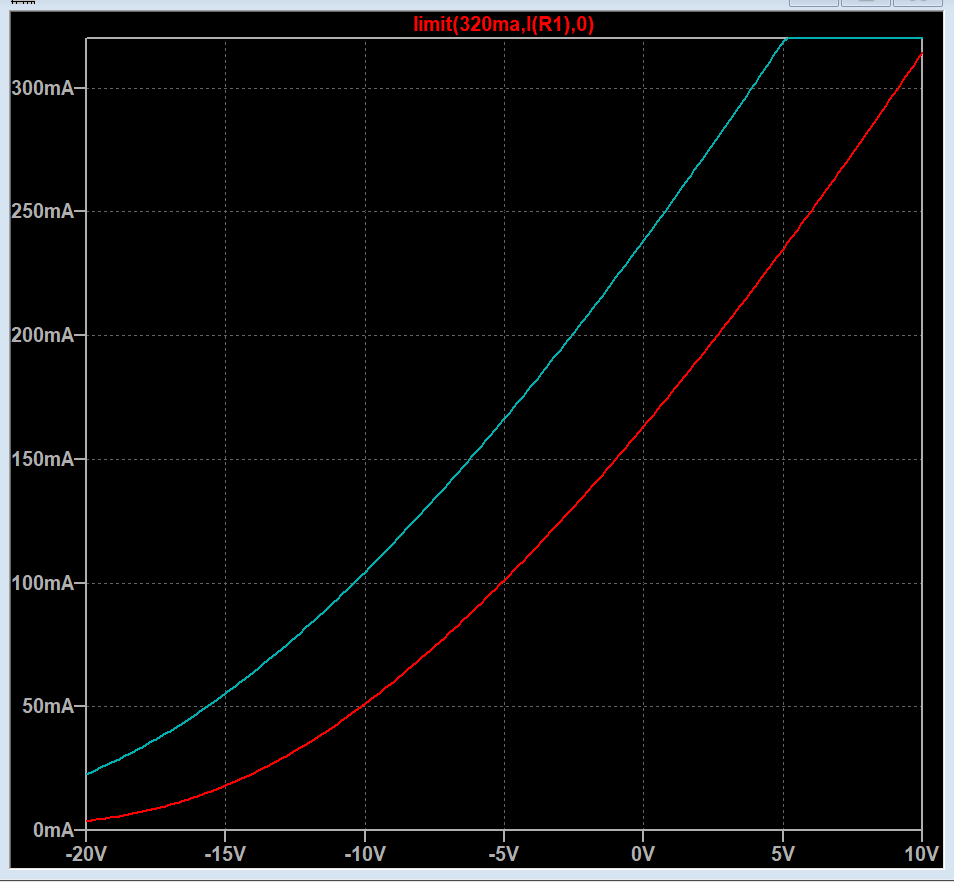Click the 5V x-axis label
The image size is (954, 883).
click(x=783, y=854)
